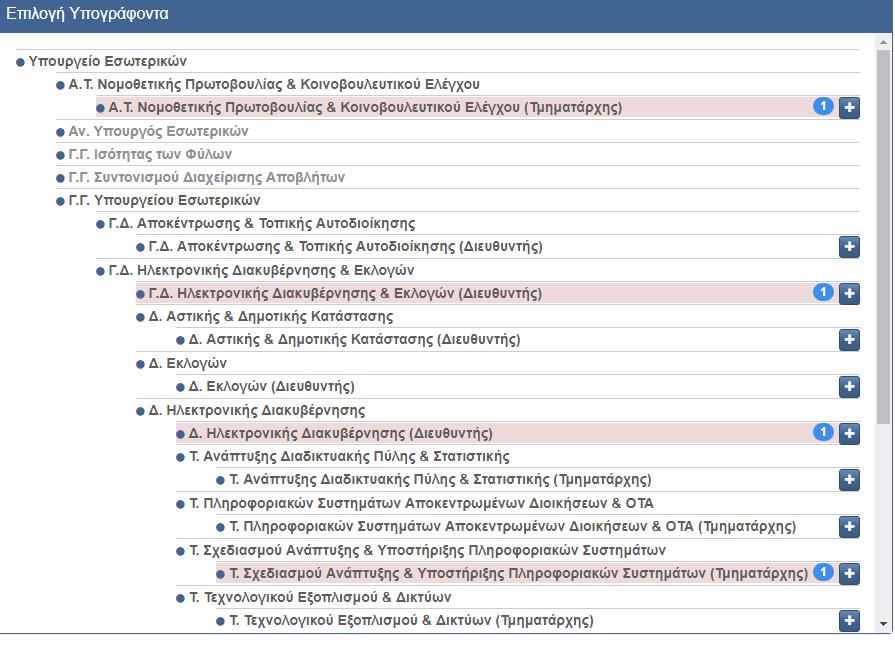Select Τ. Τεχνολογικού Εξοπλισμού & Δικτύων unit label
895x670 pixels.
[x=320, y=597]
